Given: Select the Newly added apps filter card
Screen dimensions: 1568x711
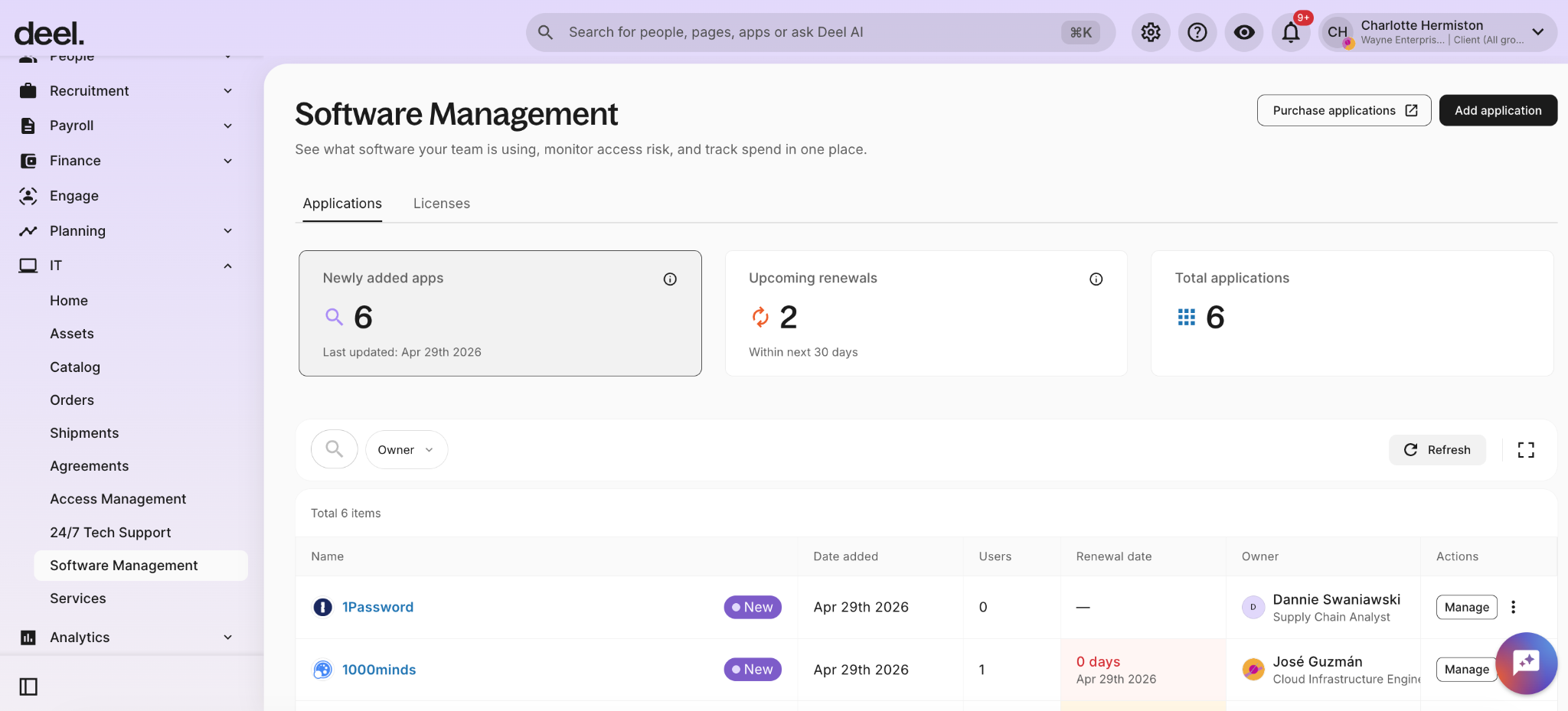Looking at the screenshot, I should point(500,314).
